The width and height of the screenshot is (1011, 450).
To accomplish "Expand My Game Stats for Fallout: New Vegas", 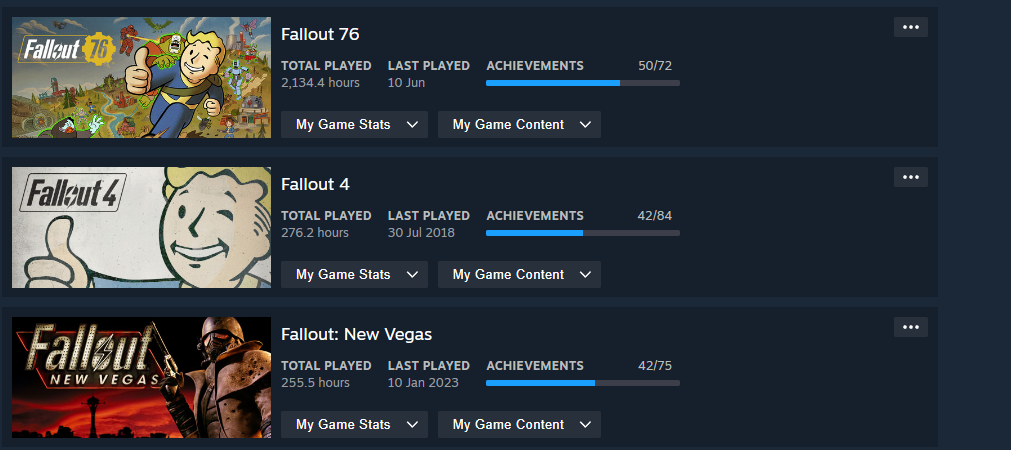I will pyautogui.click(x=354, y=425).
